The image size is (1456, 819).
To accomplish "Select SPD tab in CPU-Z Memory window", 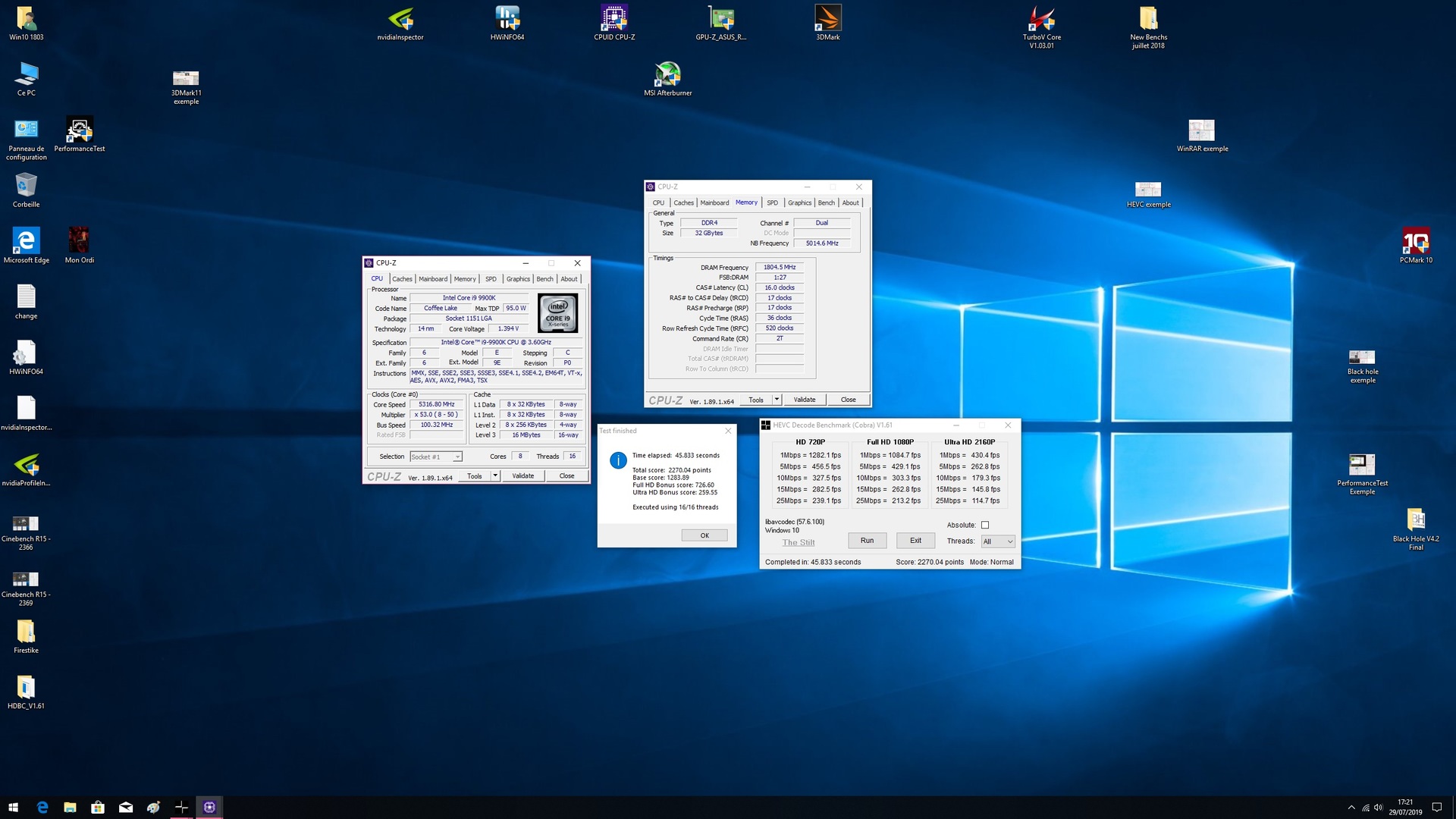I will [772, 202].
